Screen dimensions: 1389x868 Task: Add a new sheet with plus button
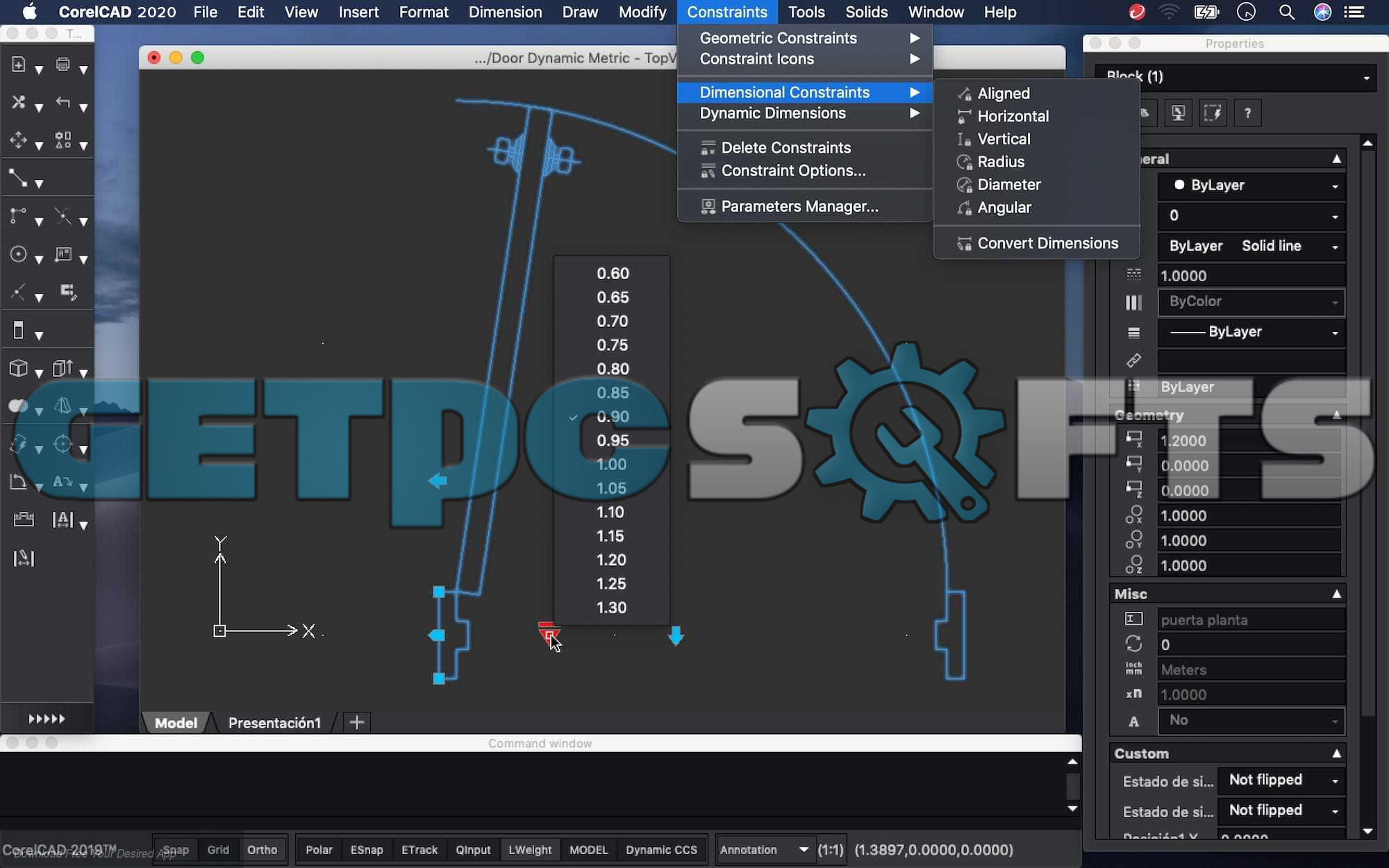pos(356,722)
